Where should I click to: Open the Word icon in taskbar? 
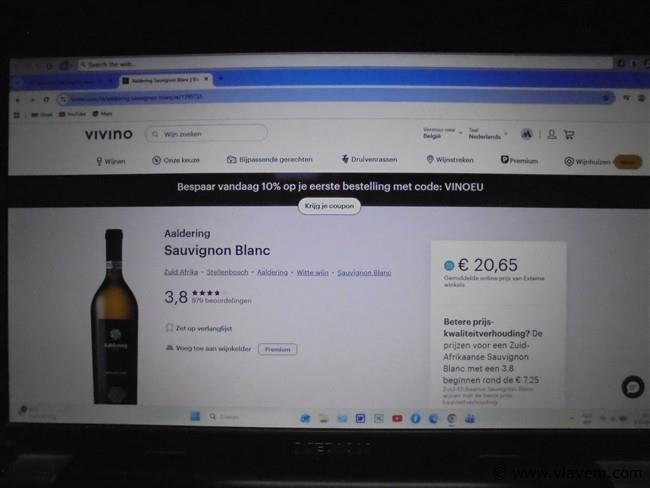pos(360,419)
